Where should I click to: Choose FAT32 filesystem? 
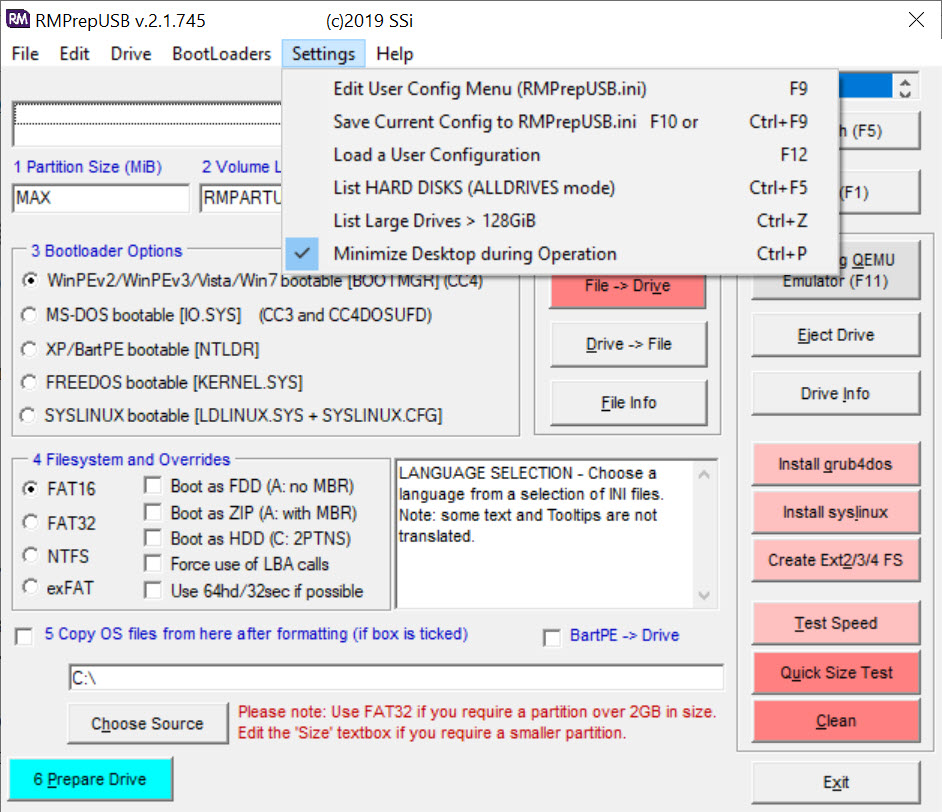[x=30, y=523]
